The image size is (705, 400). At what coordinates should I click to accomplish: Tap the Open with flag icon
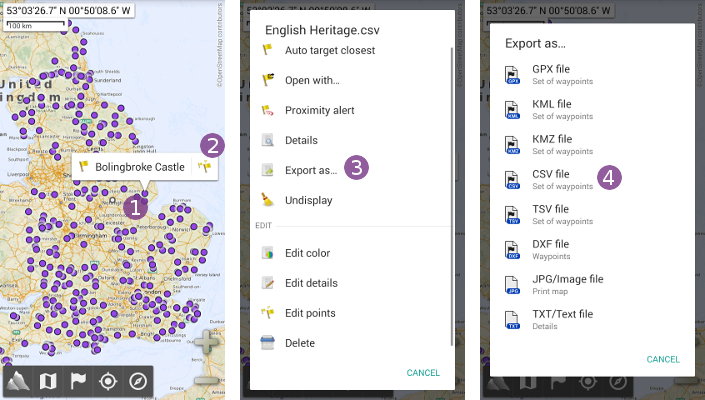268,80
